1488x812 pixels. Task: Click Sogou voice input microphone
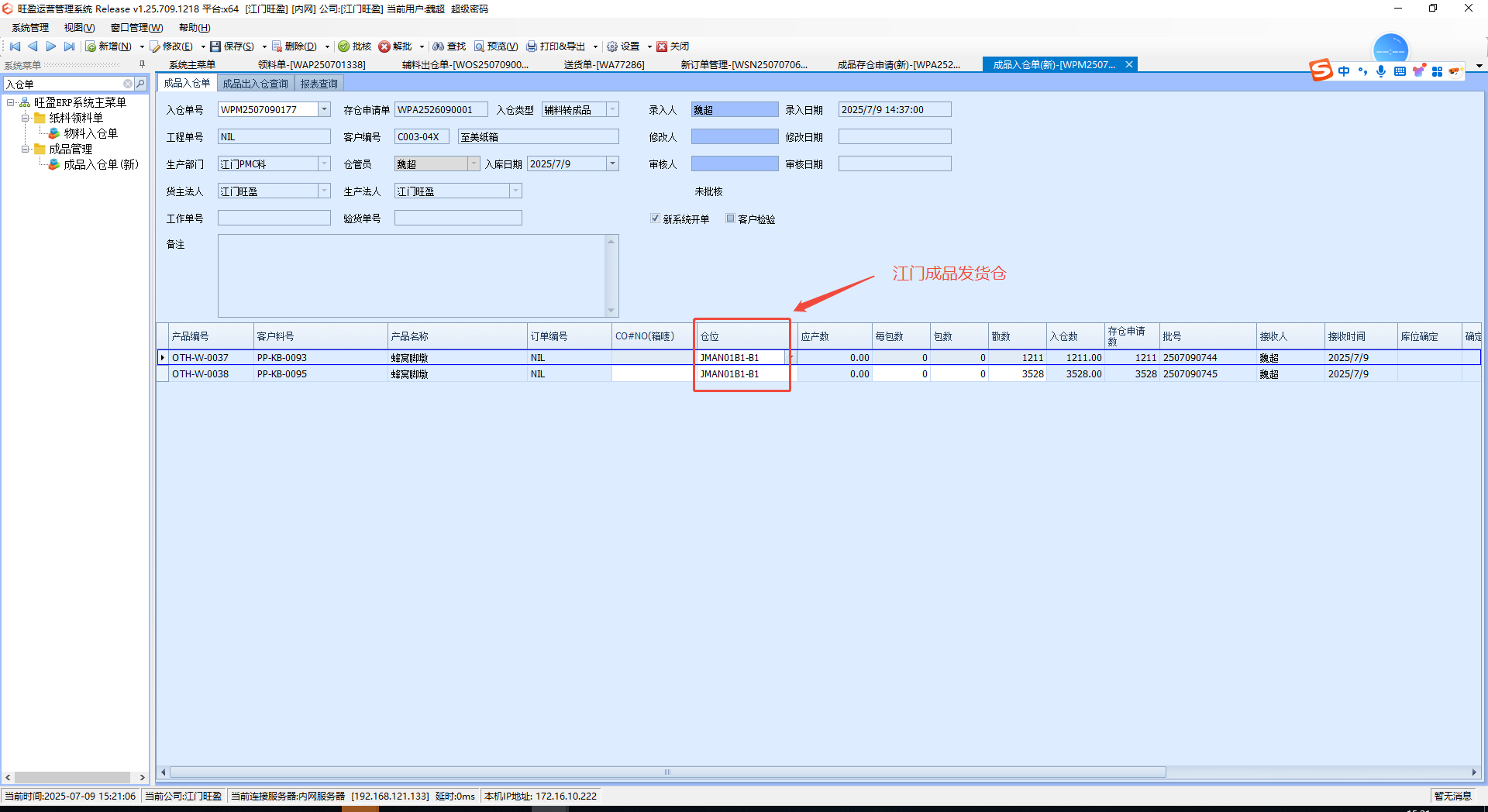[1381, 71]
